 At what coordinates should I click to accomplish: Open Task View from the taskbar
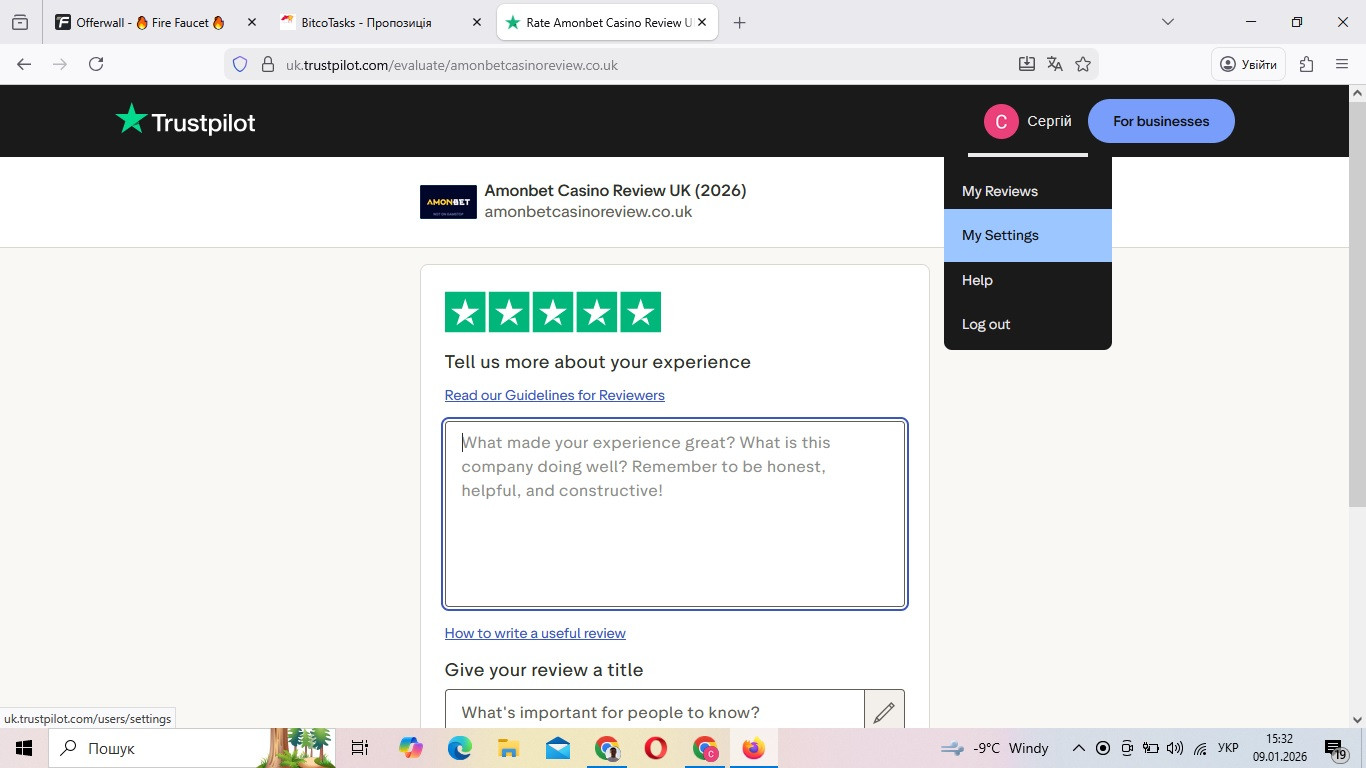pyautogui.click(x=360, y=748)
